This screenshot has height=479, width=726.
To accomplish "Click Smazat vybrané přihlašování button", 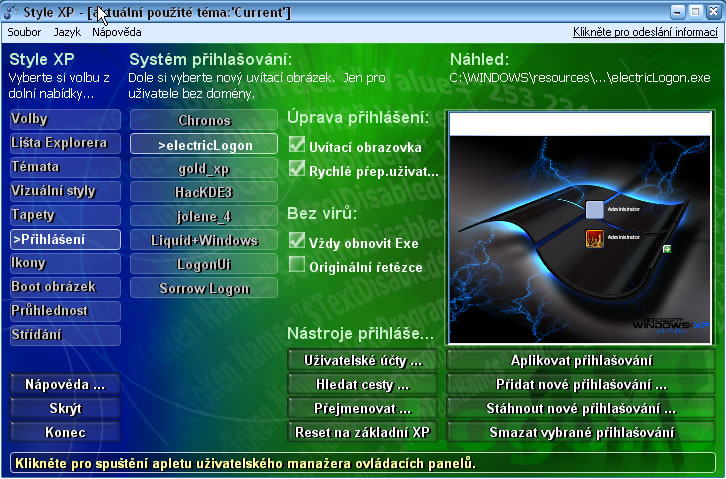I will click(581, 433).
